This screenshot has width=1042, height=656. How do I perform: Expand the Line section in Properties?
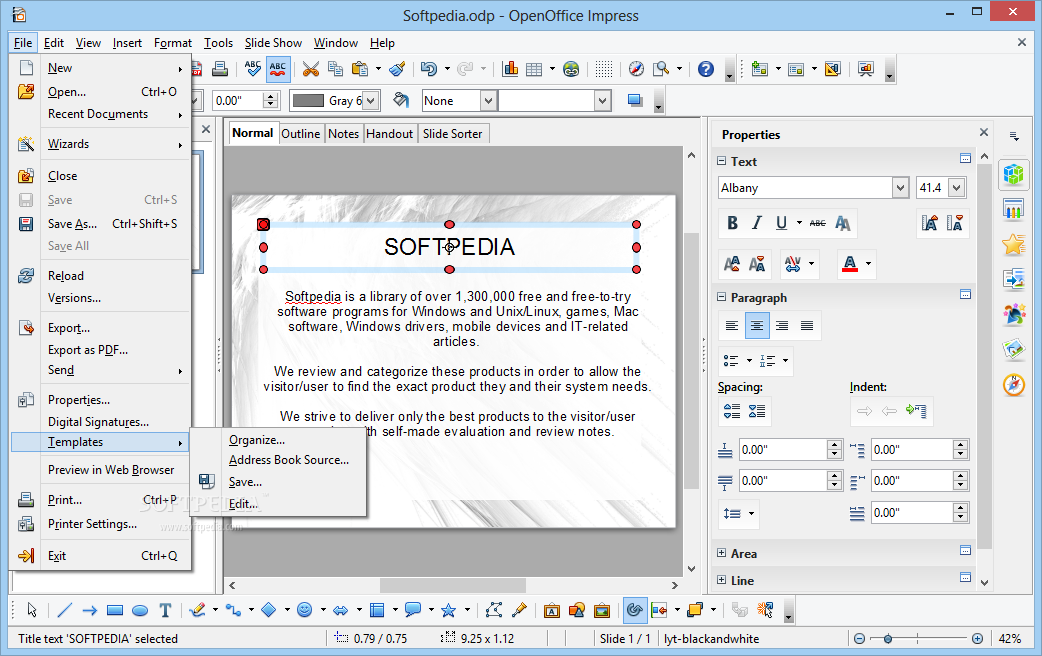tap(722, 580)
